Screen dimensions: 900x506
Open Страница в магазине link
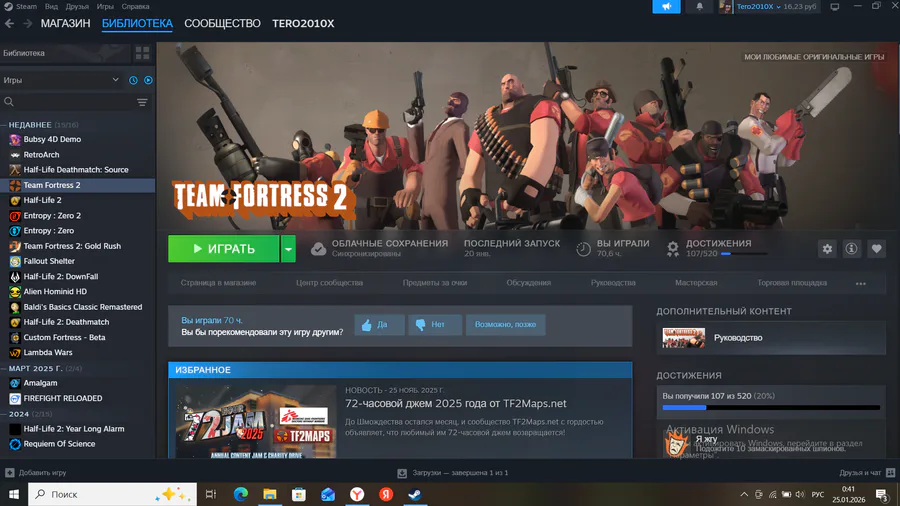(x=219, y=283)
